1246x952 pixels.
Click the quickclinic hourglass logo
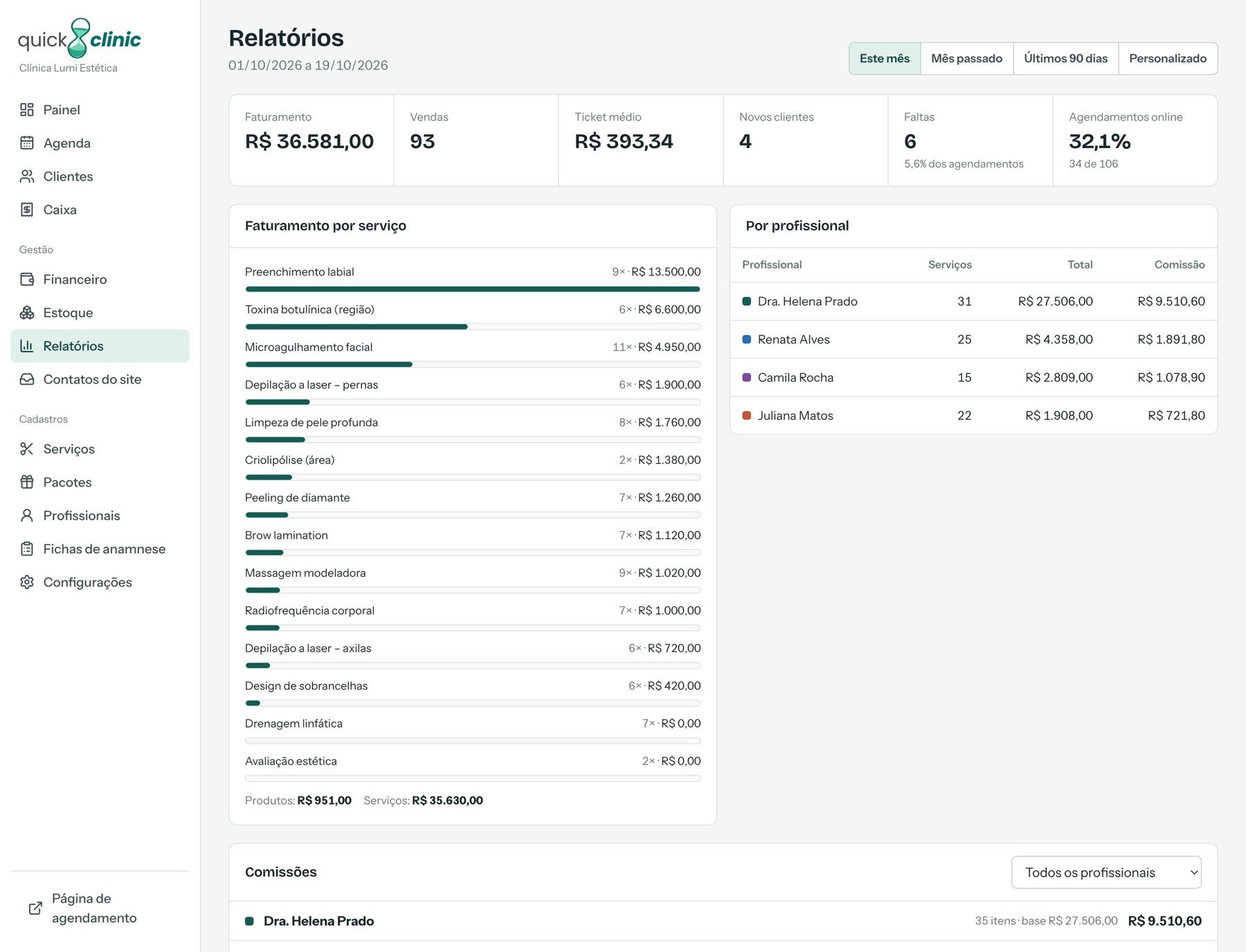(80, 38)
